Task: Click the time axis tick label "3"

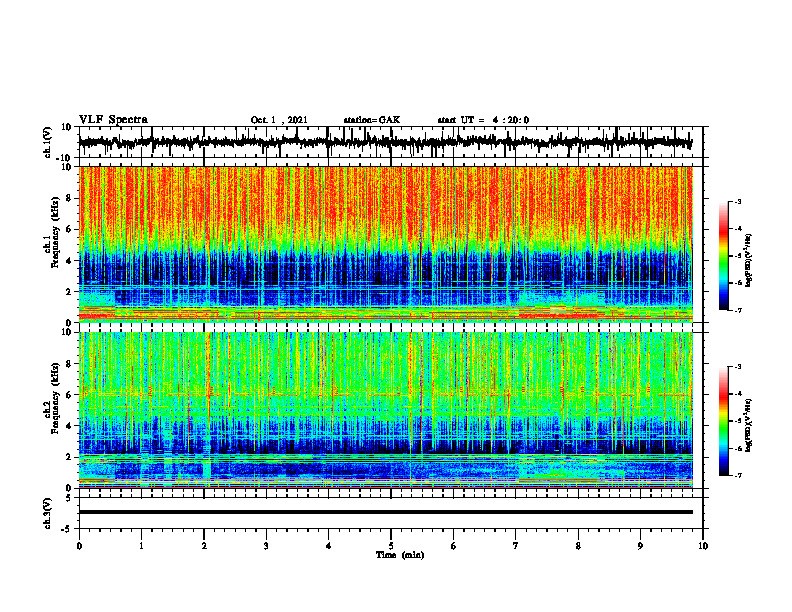Action: (266, 546)
